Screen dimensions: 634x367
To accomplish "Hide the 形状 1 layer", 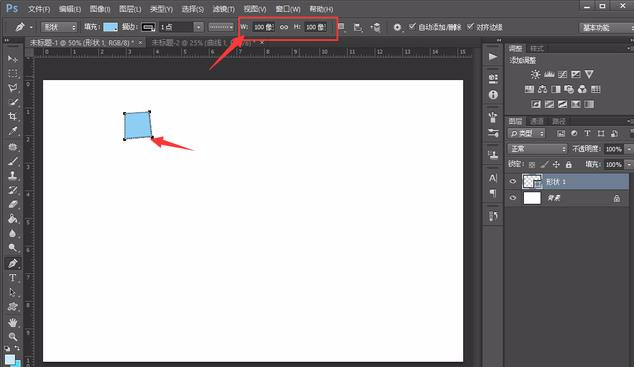I will click(x=513, y=182).
